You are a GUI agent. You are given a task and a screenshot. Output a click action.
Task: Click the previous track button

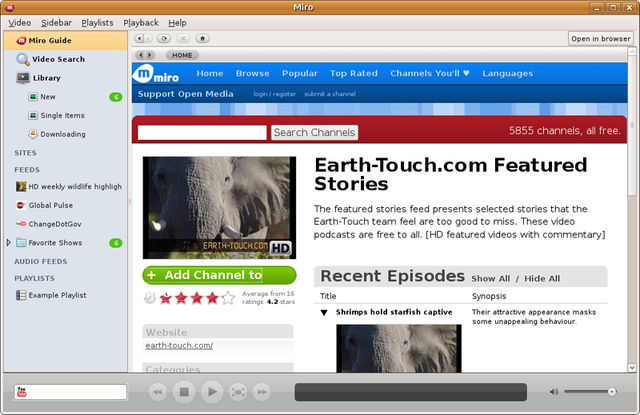tap(158, 392)
